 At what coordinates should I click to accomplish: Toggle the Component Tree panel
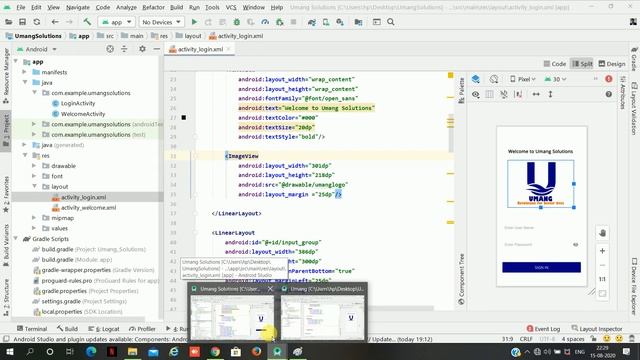click(x=462, y=279)
